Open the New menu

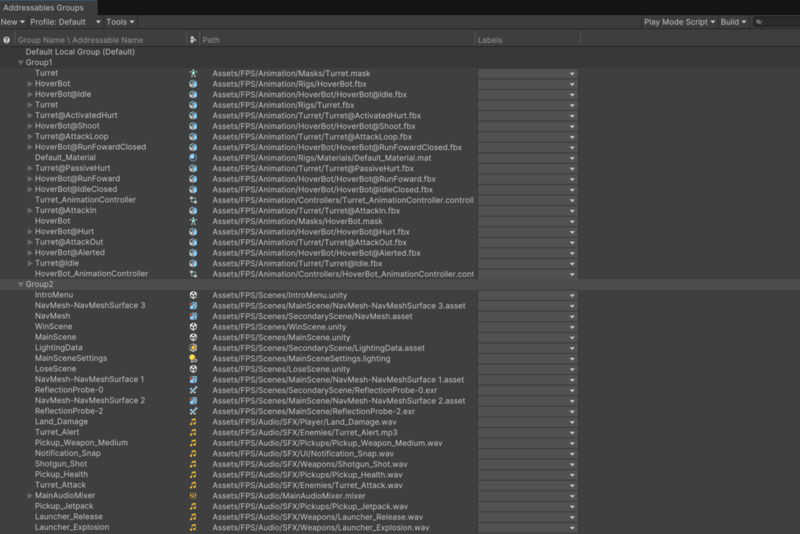click(x=13, y=22)
